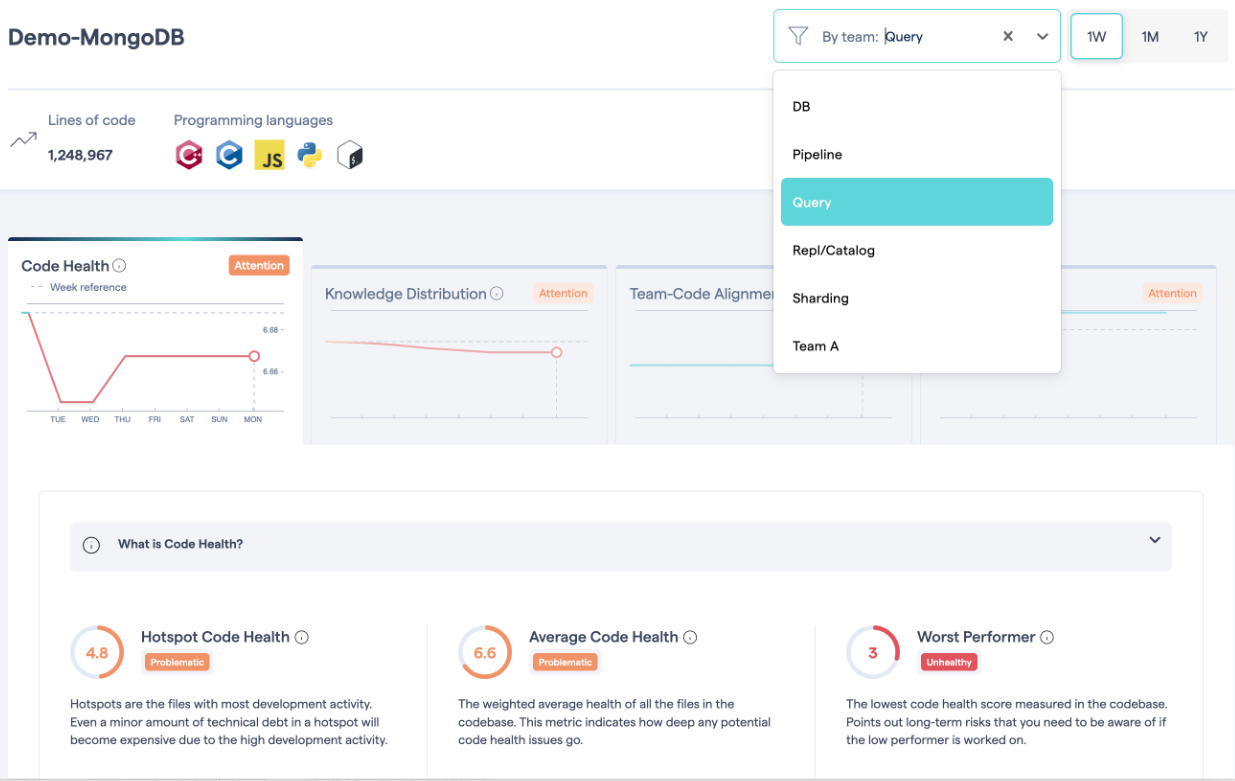Switch time range to 1M
This screenshot has height=781, width=1235.
(x=1150, y=36)
